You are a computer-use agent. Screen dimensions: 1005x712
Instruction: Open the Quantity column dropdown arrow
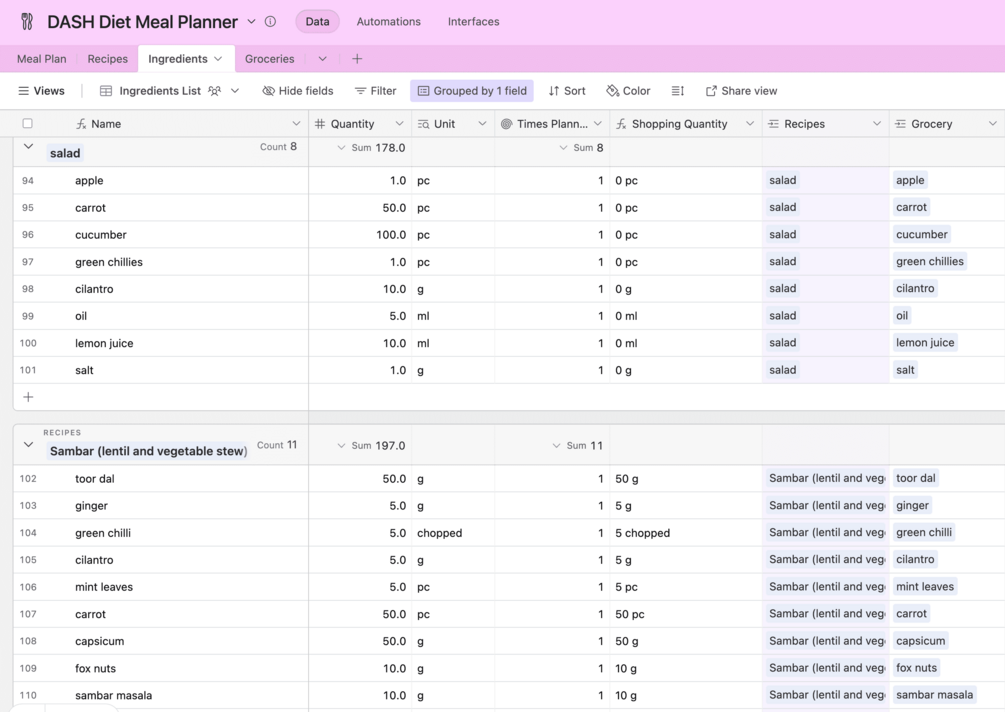pos(399,124)
